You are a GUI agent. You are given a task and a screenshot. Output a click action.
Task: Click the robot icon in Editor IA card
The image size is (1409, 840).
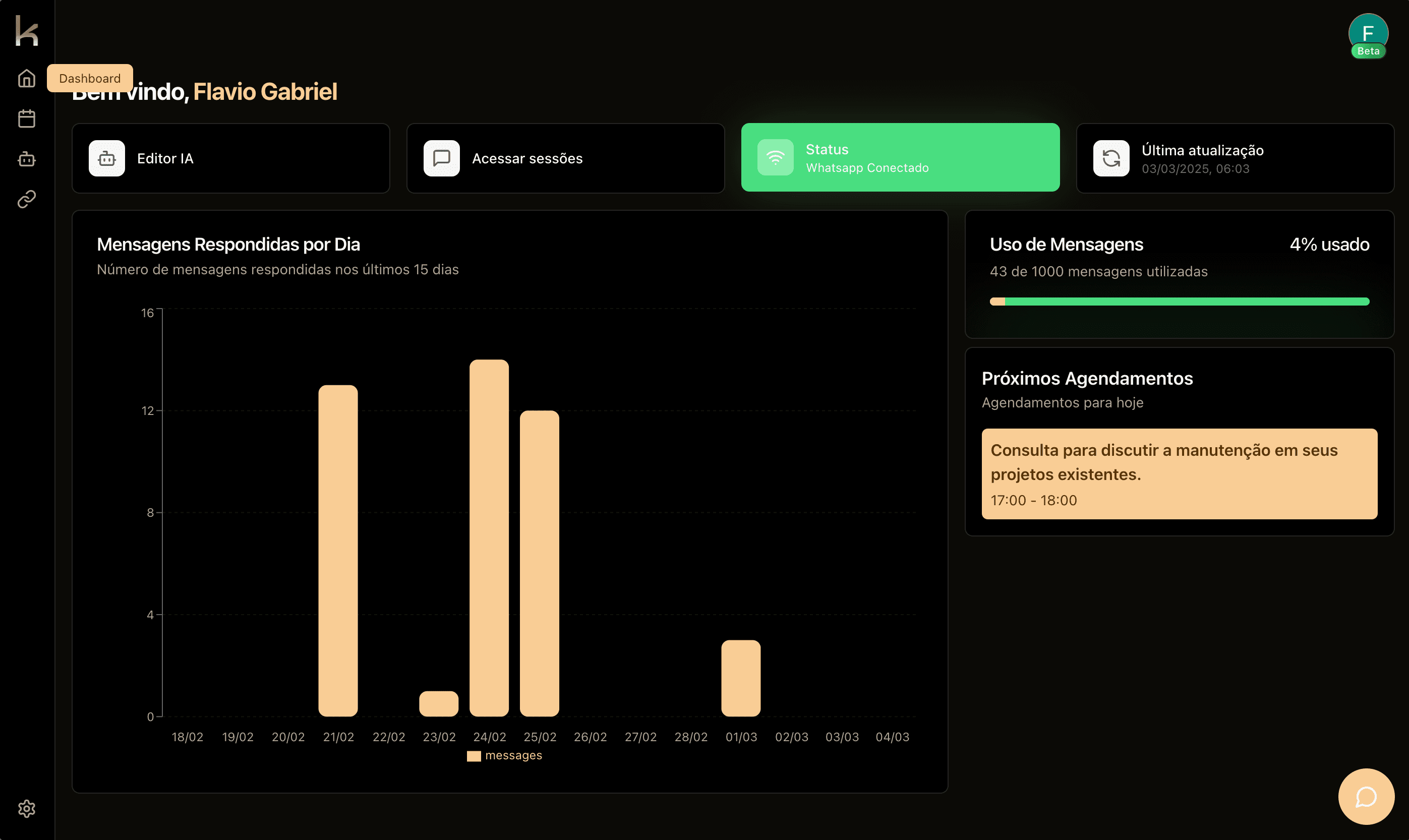point(107,158)
